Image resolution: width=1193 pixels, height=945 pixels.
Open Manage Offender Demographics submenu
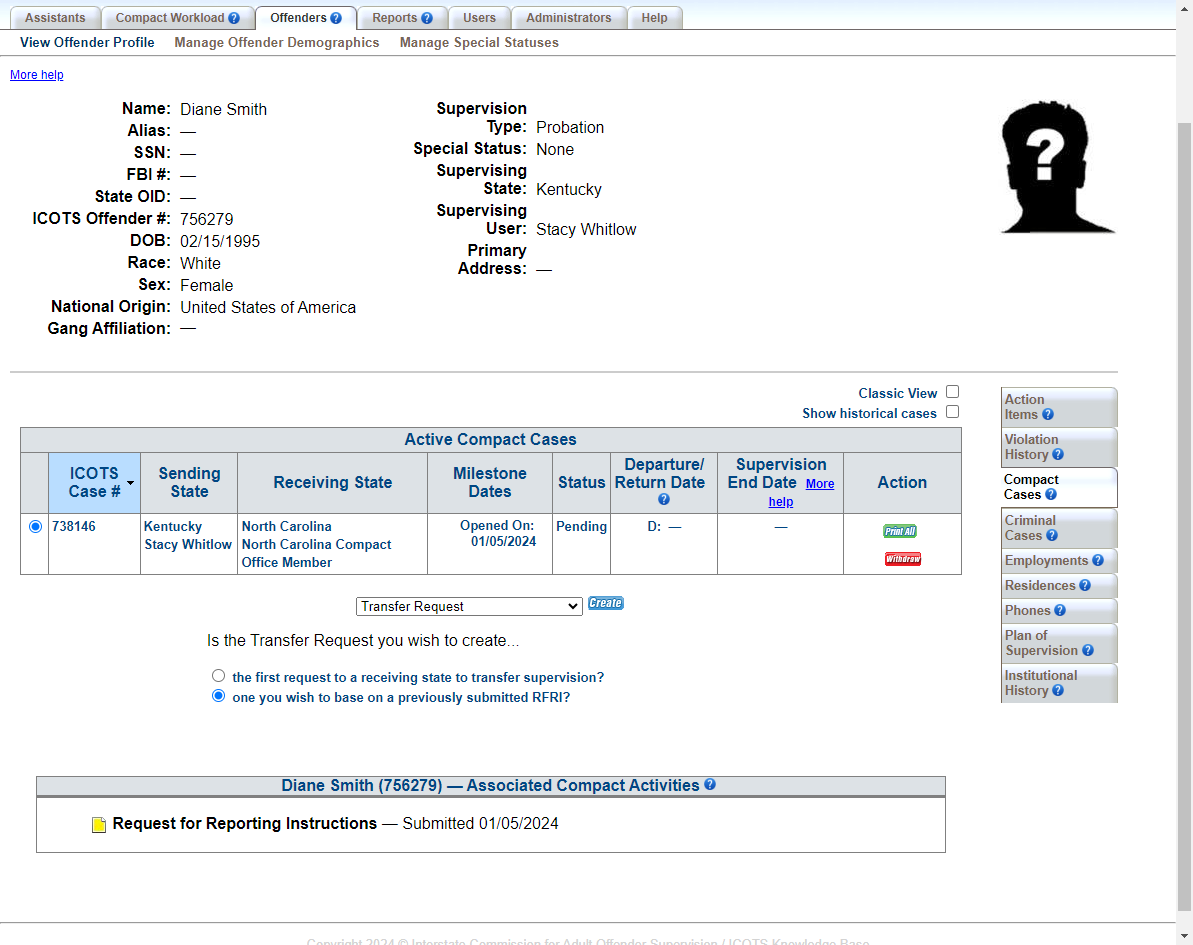pos(277,43)
